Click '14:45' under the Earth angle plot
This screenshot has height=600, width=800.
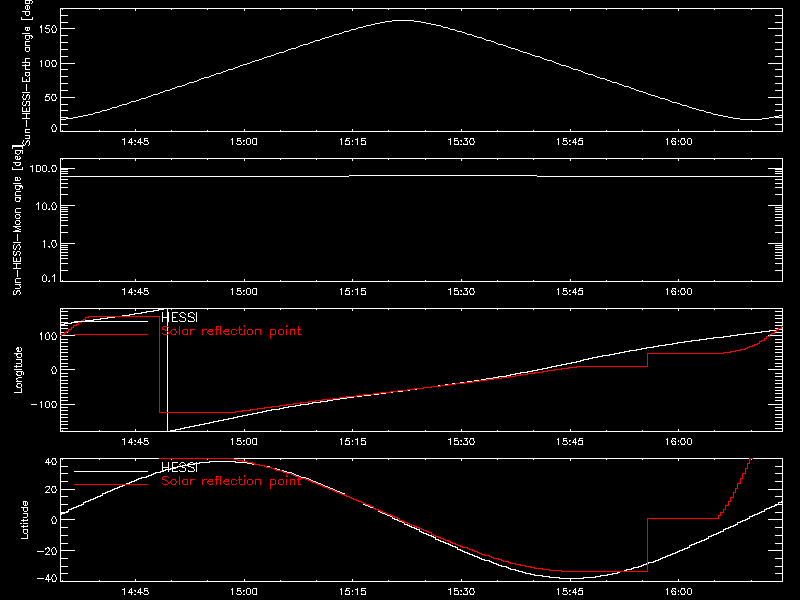[x=135, y=142]
